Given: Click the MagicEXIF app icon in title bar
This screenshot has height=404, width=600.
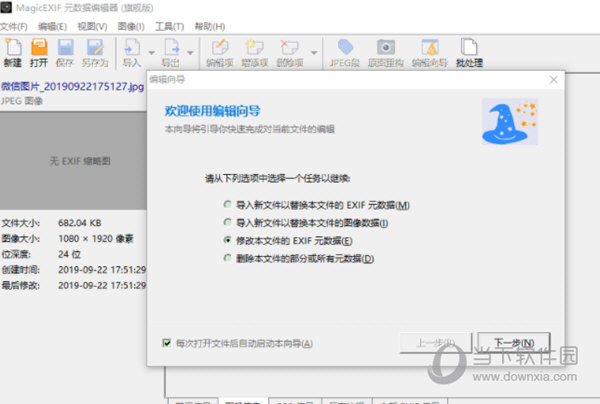Looking at the screenshot, I should click(6, 7).
